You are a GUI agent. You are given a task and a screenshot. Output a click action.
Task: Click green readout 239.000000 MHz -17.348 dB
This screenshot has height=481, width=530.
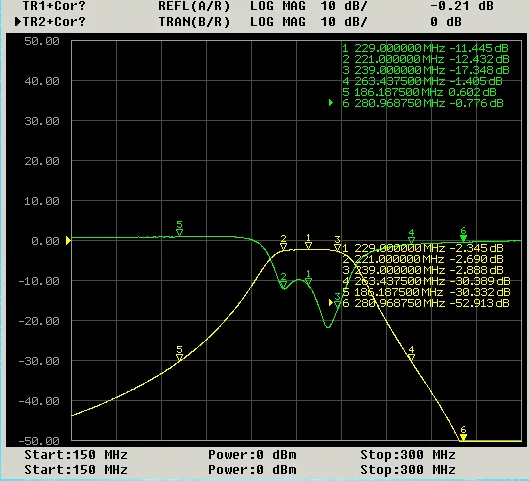(x=425, y=70)
